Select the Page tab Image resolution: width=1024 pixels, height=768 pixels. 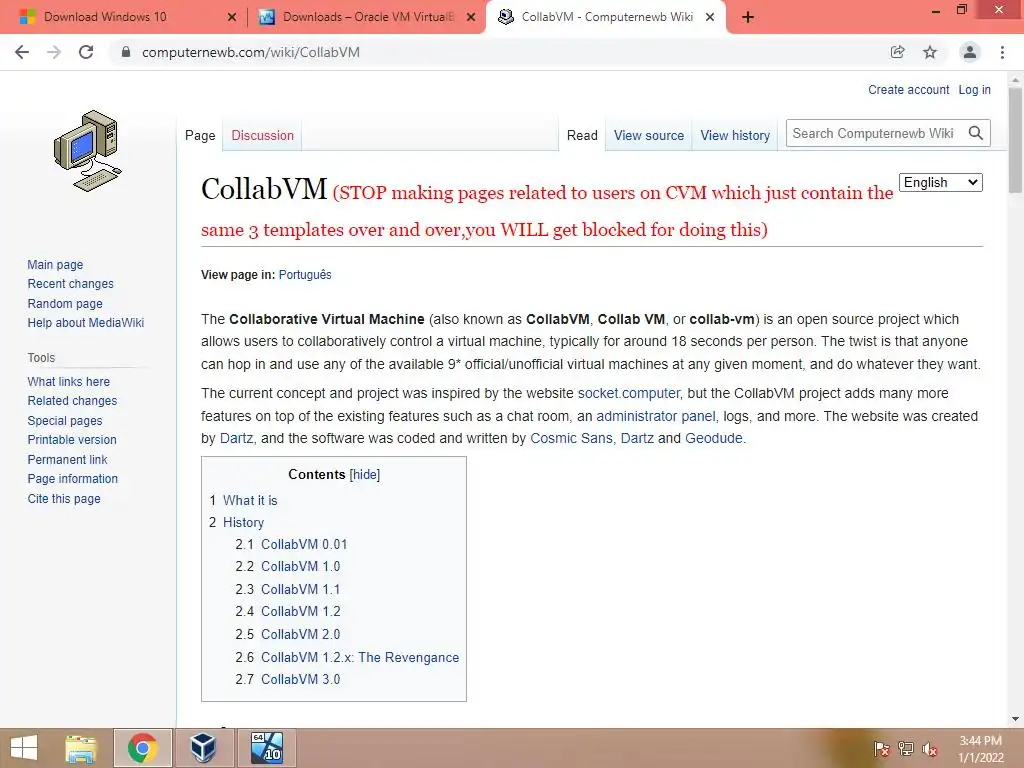[x=200, y=135]
